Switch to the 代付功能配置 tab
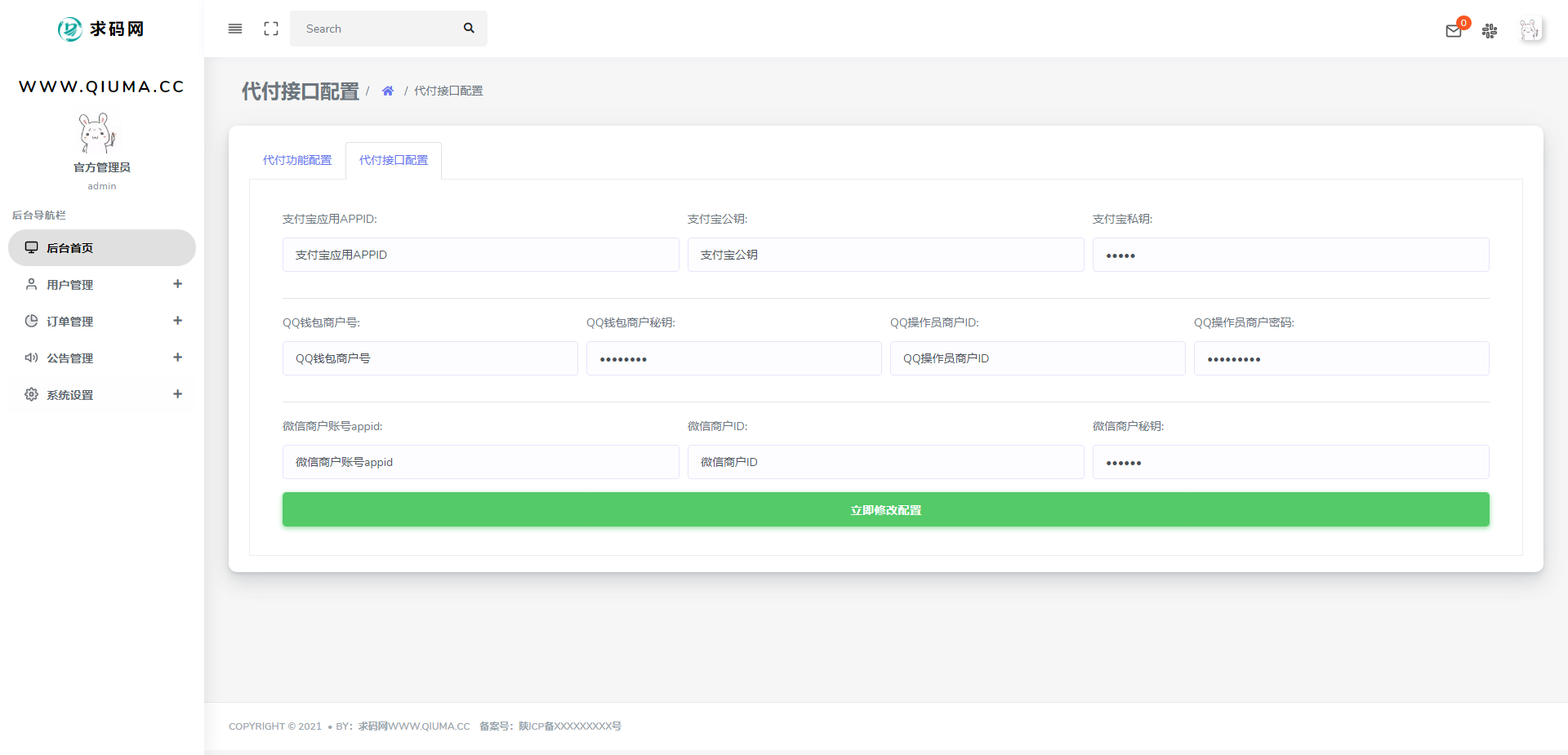 click(297, 160)
